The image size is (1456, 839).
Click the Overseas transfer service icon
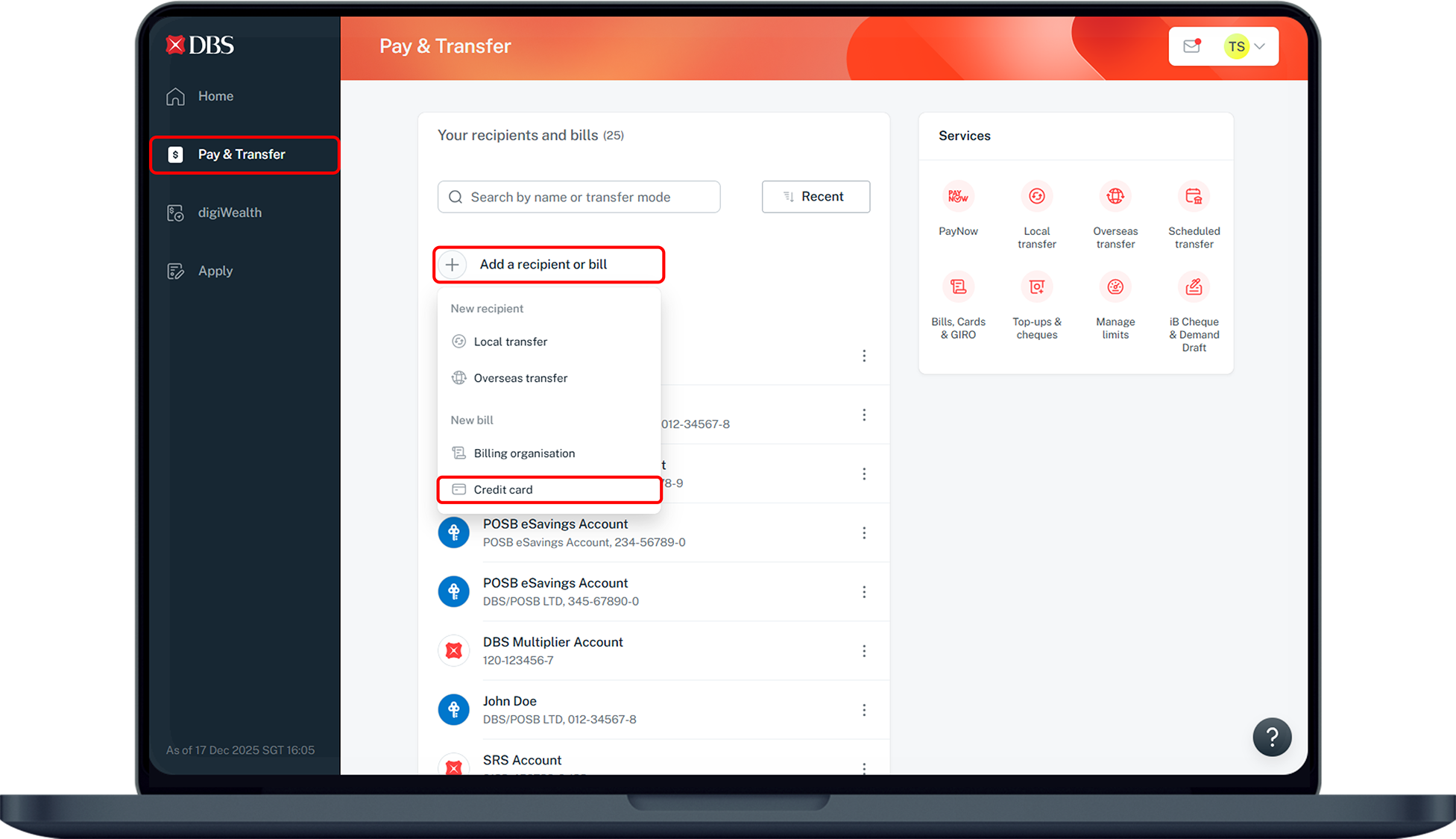pyautogui.click(x=1115, y=197)
